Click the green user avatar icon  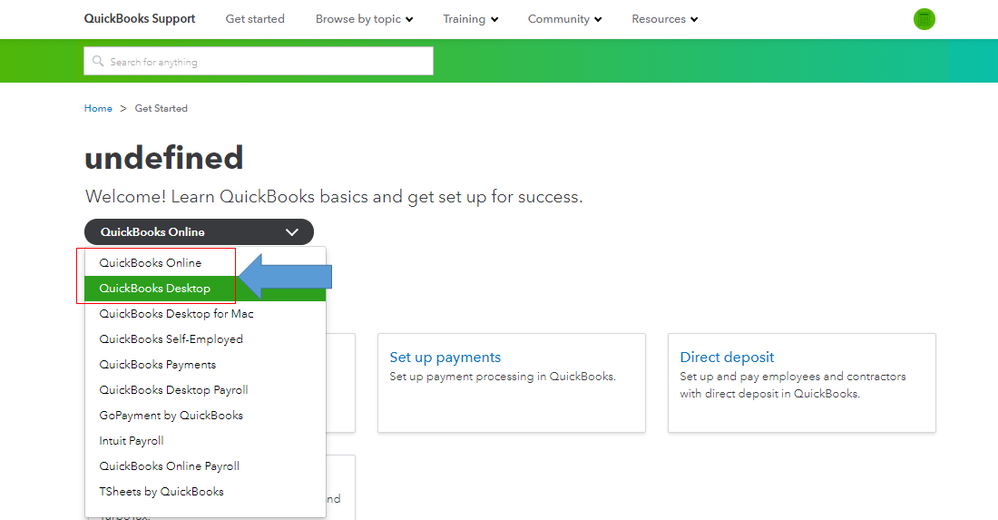(x=924, y=19)
